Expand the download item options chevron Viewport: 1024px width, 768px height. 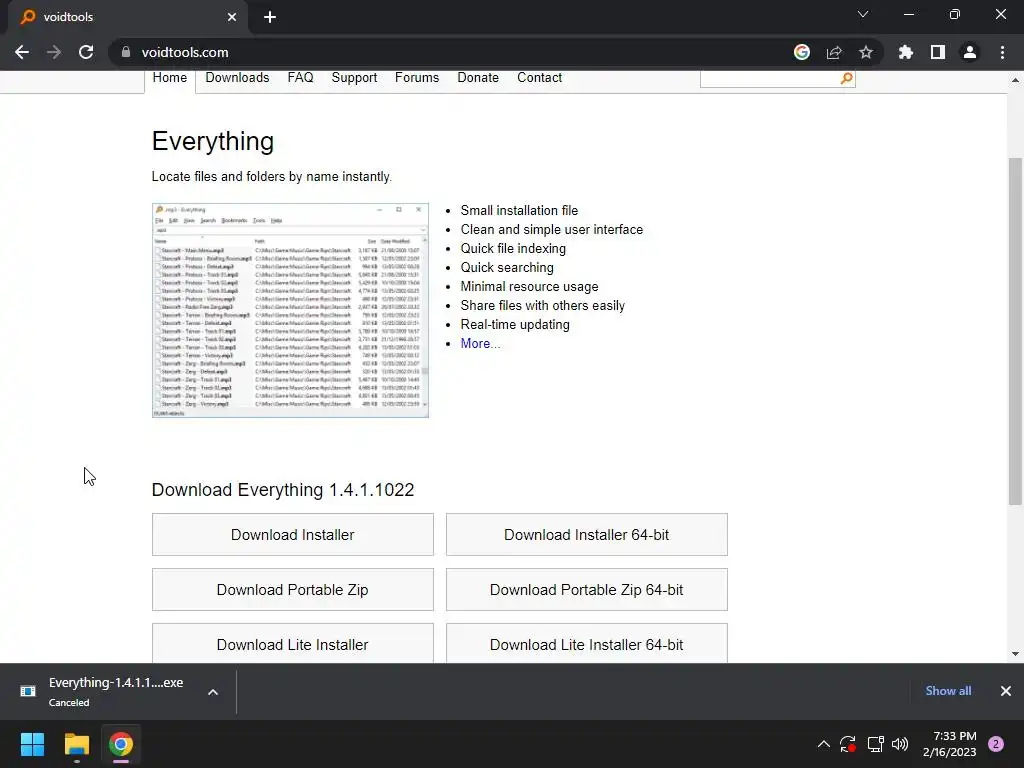point(213,692)
